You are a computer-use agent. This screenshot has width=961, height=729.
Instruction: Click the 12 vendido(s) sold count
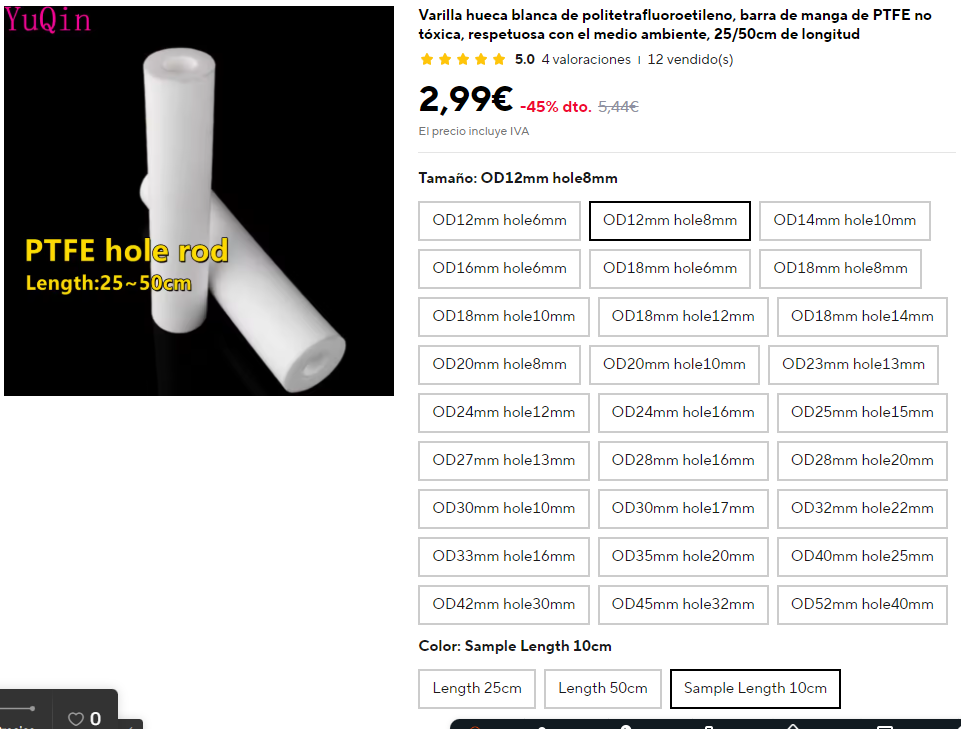pyautogui.click(x=690, y=59)
